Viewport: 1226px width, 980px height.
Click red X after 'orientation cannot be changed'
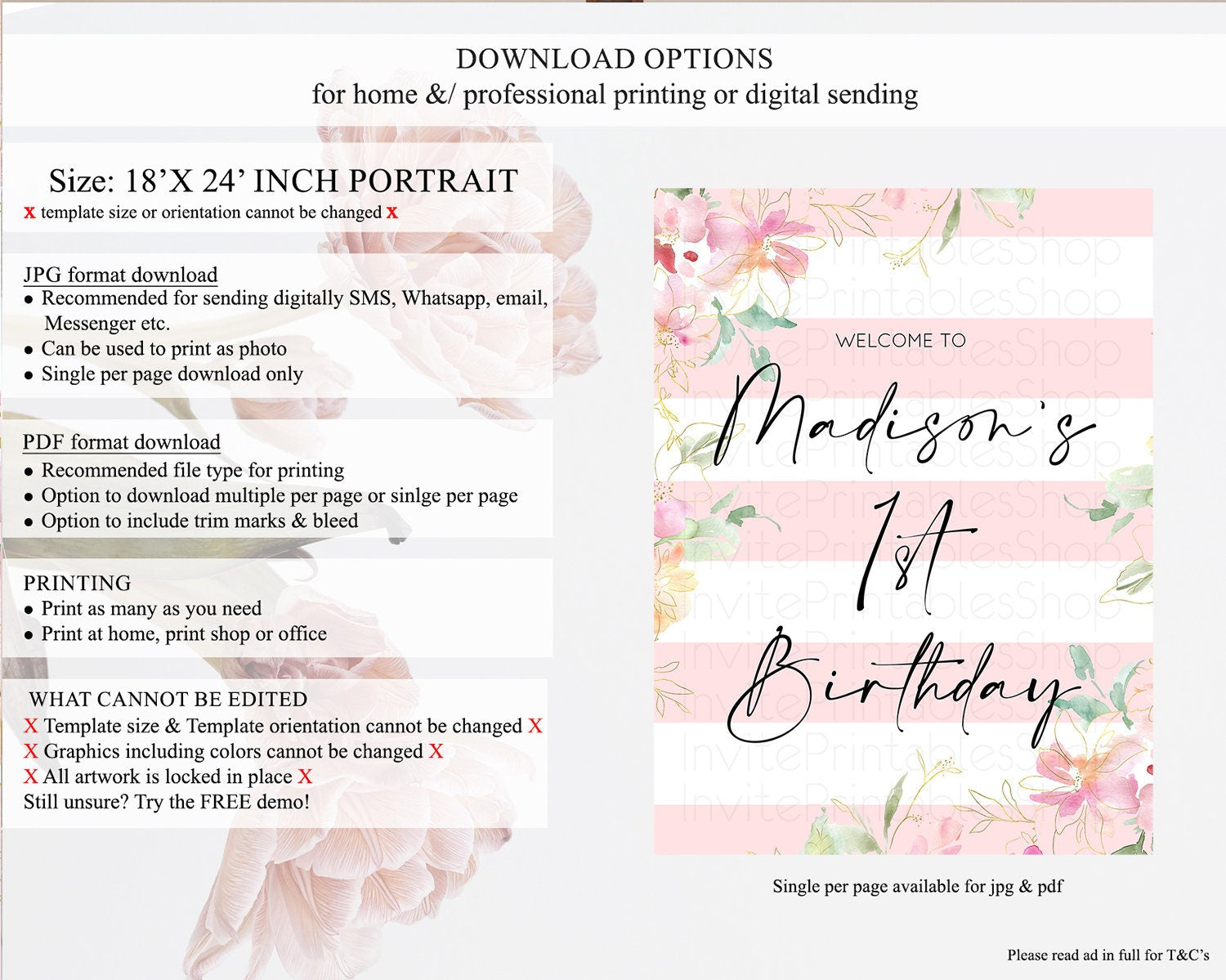535,726
